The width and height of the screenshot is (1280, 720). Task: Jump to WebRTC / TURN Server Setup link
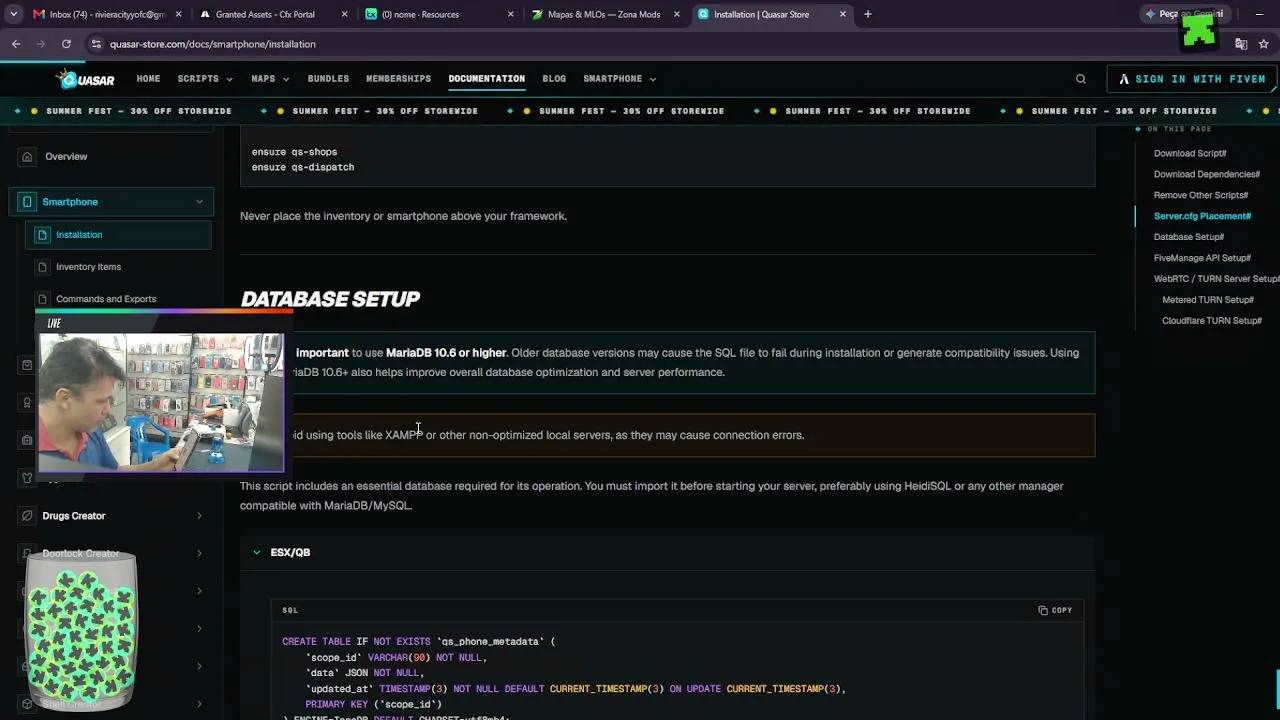[x=1216, y=279]
